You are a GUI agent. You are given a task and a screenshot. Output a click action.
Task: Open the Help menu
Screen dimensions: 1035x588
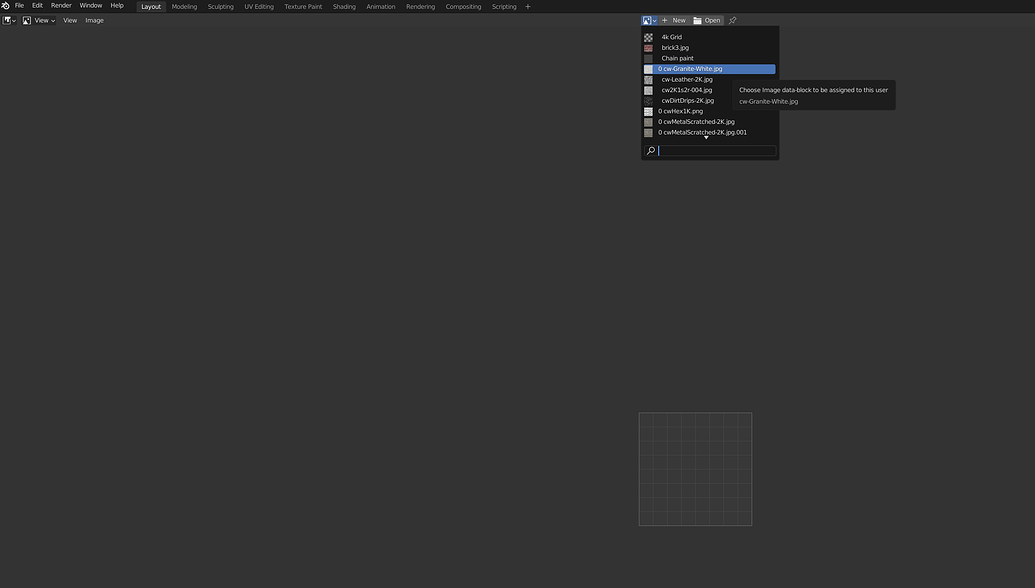pyautogui.click(x=117, y=5)
